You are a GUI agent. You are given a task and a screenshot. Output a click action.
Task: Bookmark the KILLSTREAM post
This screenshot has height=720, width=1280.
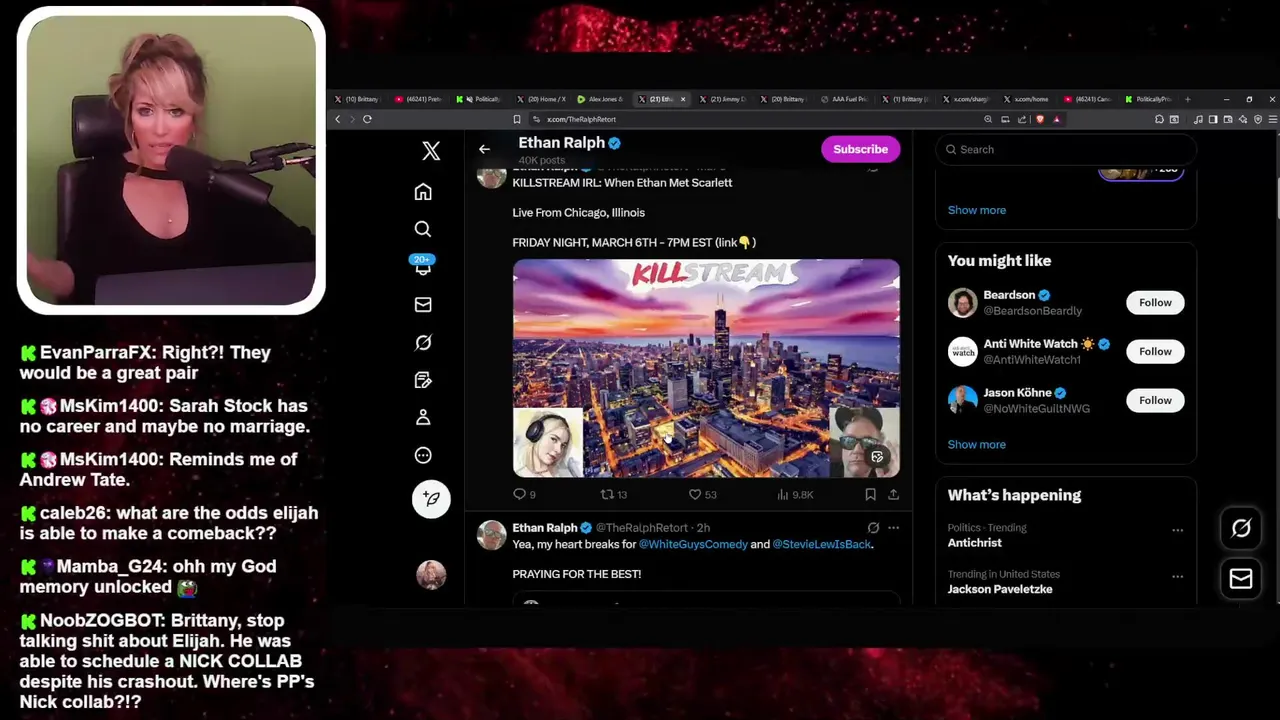tap(870, 494)
